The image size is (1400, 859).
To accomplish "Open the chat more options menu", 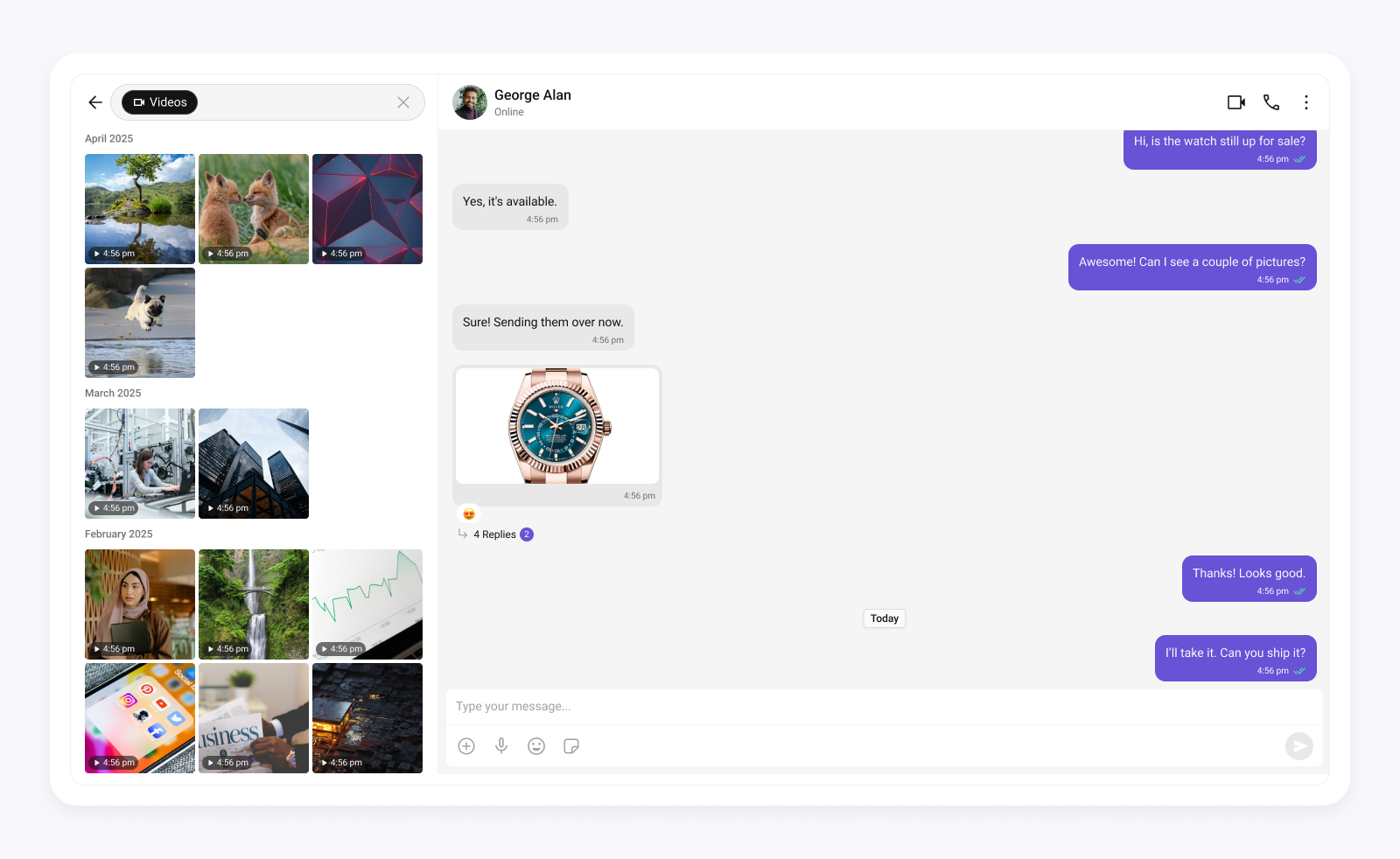I will 1306,102.
